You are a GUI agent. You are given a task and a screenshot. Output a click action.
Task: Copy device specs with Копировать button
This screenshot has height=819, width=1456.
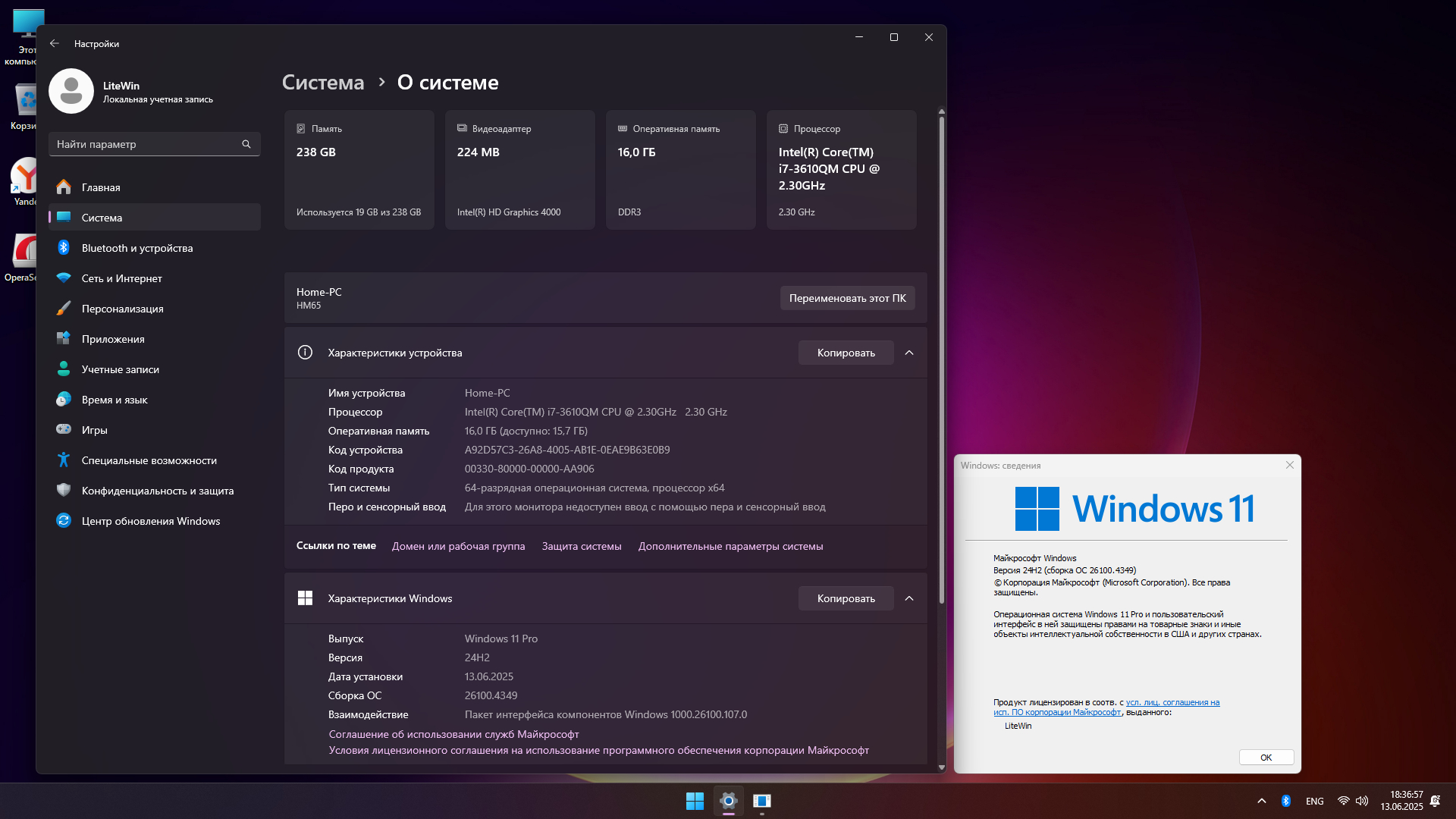(x=846, y=353)
